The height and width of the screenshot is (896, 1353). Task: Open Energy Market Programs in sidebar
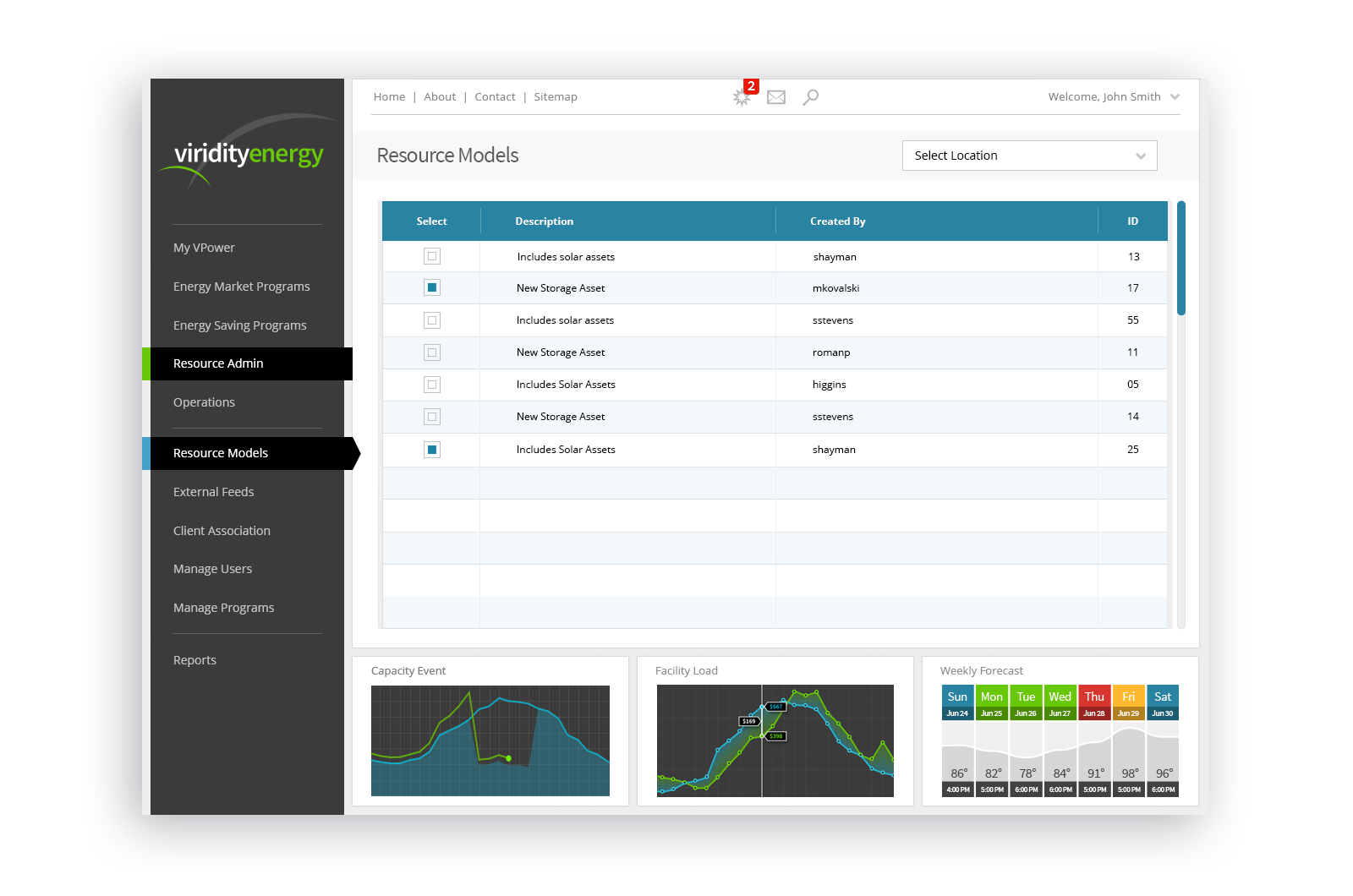(241, 287)
